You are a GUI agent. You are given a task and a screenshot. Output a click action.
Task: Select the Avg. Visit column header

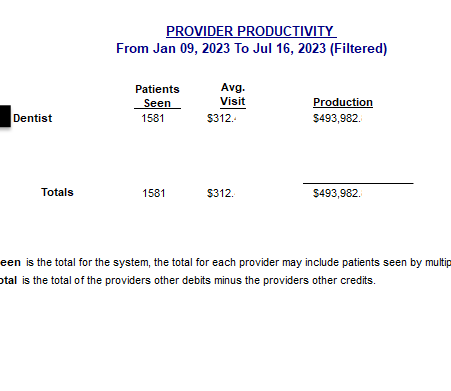pos(233,94)
